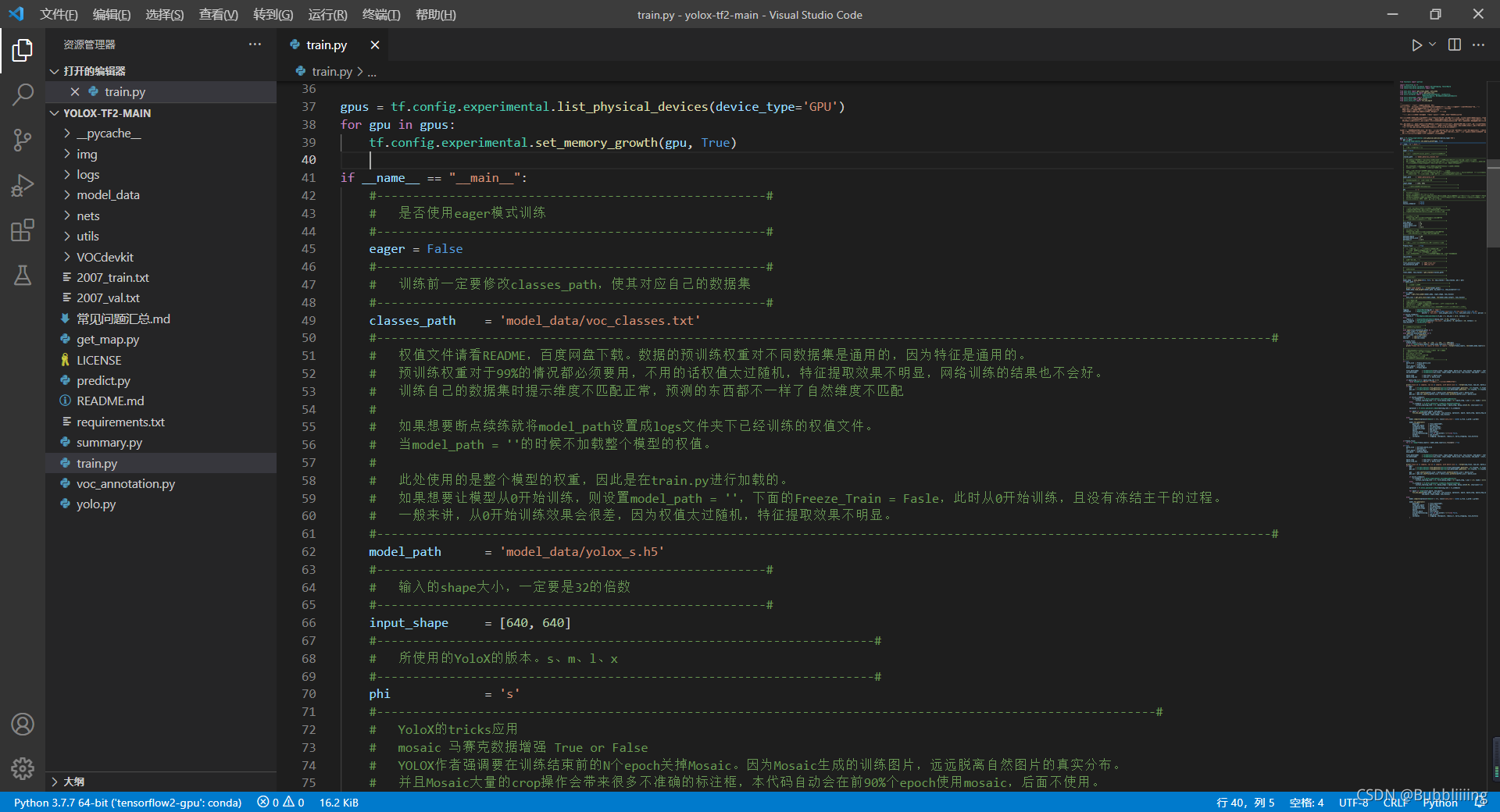Open predict.py file
Screen dimensions: 1500x812
click(x=161, y=381)
